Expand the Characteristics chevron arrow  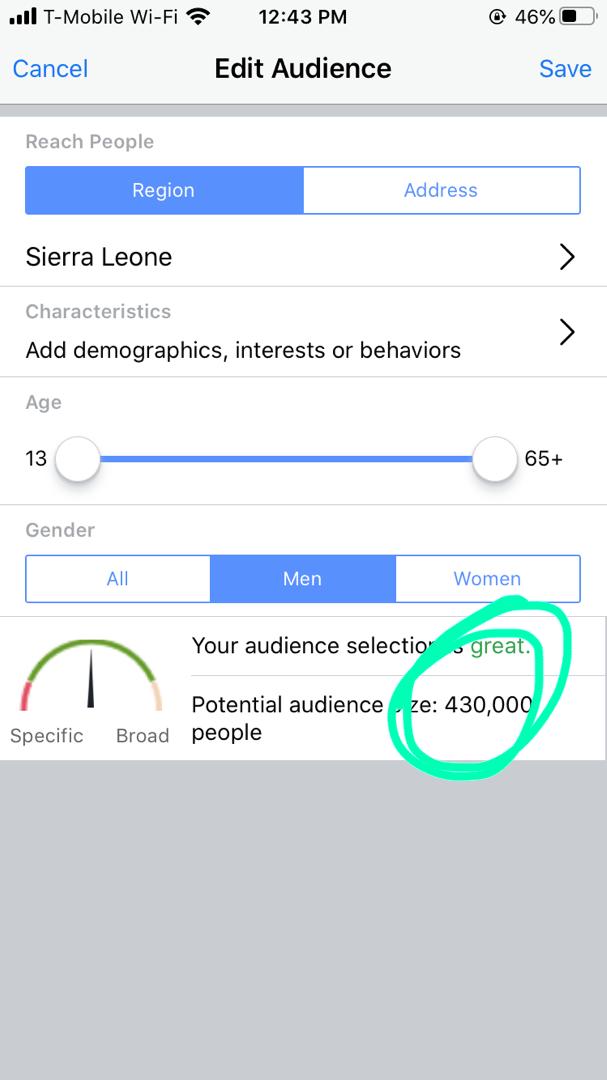pyautogui.click(x=567, y=332)
